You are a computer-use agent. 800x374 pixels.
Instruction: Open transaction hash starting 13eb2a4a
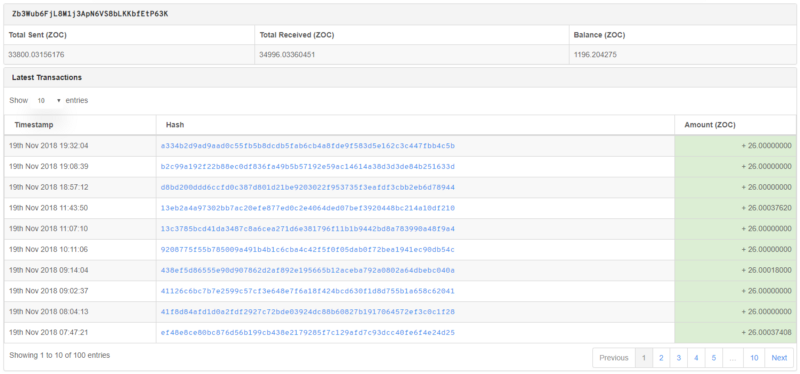click(x=308, y=208)
